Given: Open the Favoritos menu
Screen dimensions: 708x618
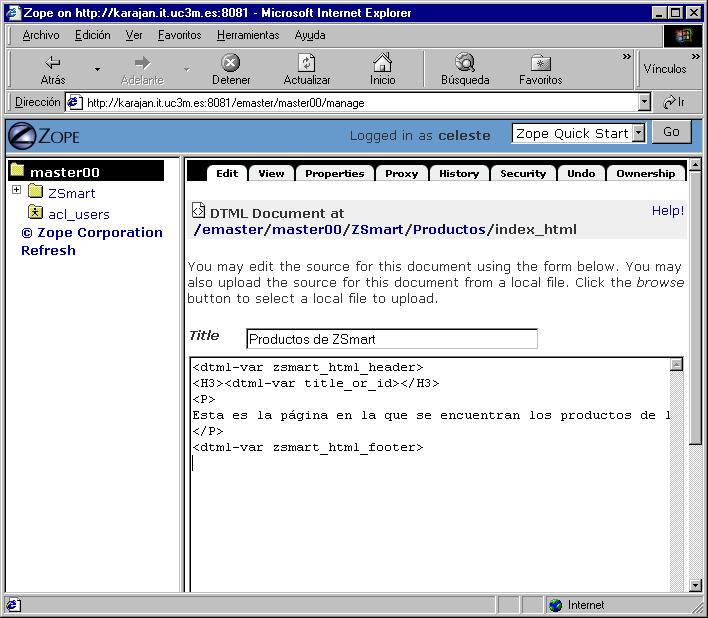Looking at the screenshot, I should pyautogui.click(x=179, y=35).
